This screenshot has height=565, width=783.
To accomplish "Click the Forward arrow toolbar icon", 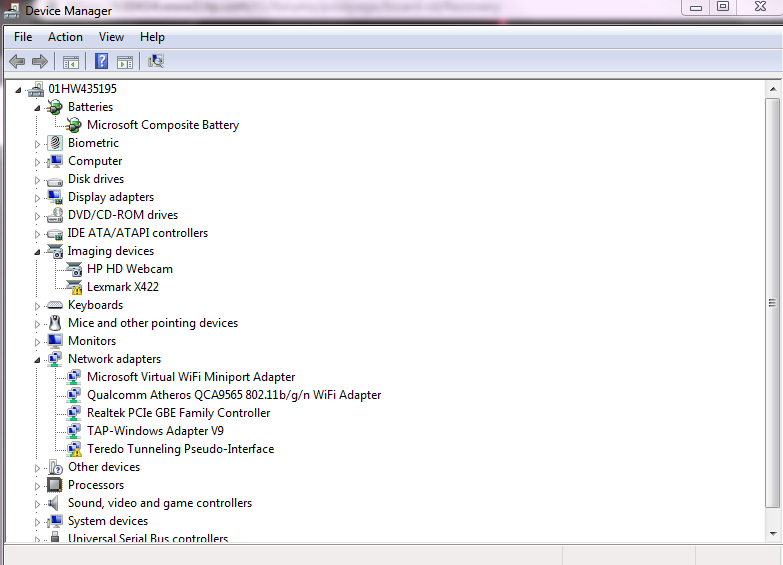I will (39, 61).
